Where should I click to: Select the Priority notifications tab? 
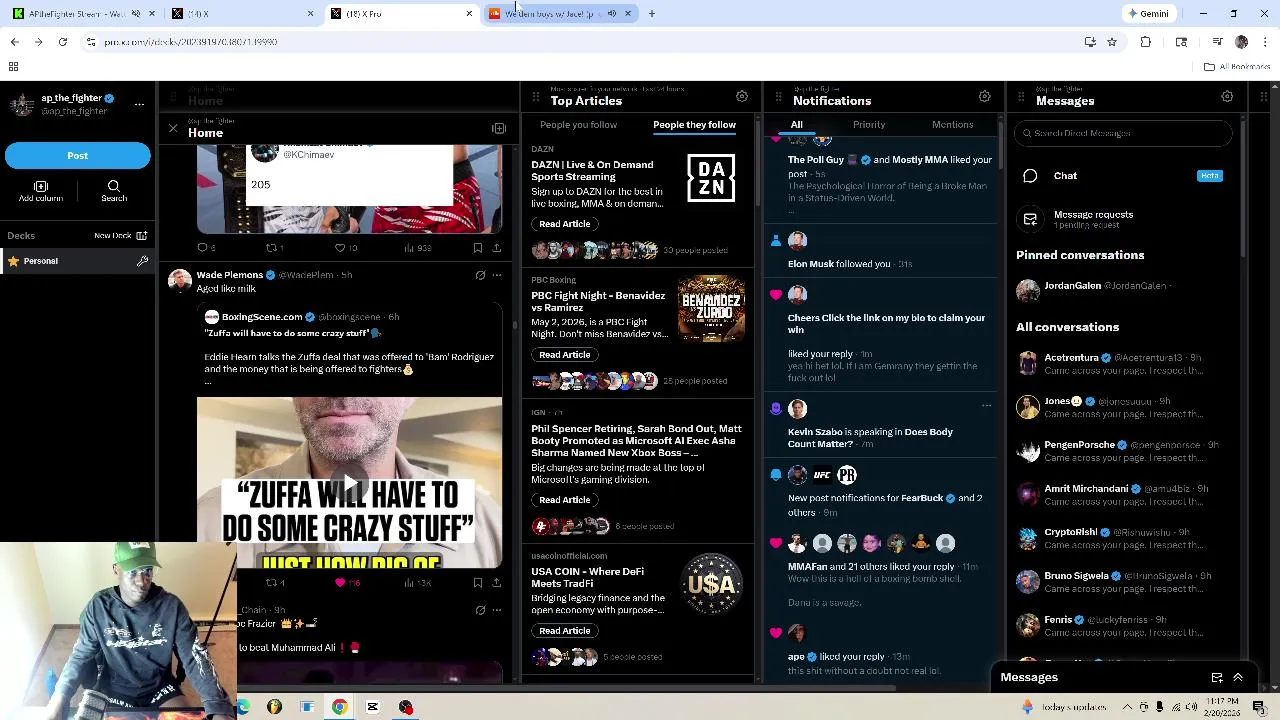pyautogui.click(x=869, y=125)
